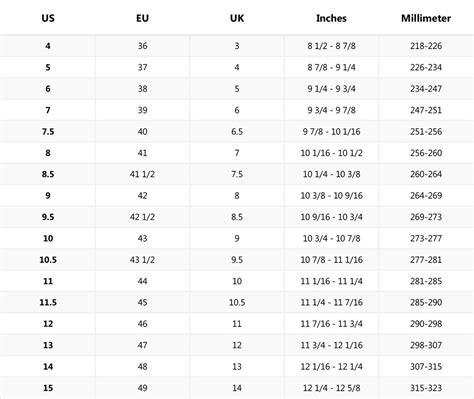Select UK size 10.5 cell

pos(237,302)
